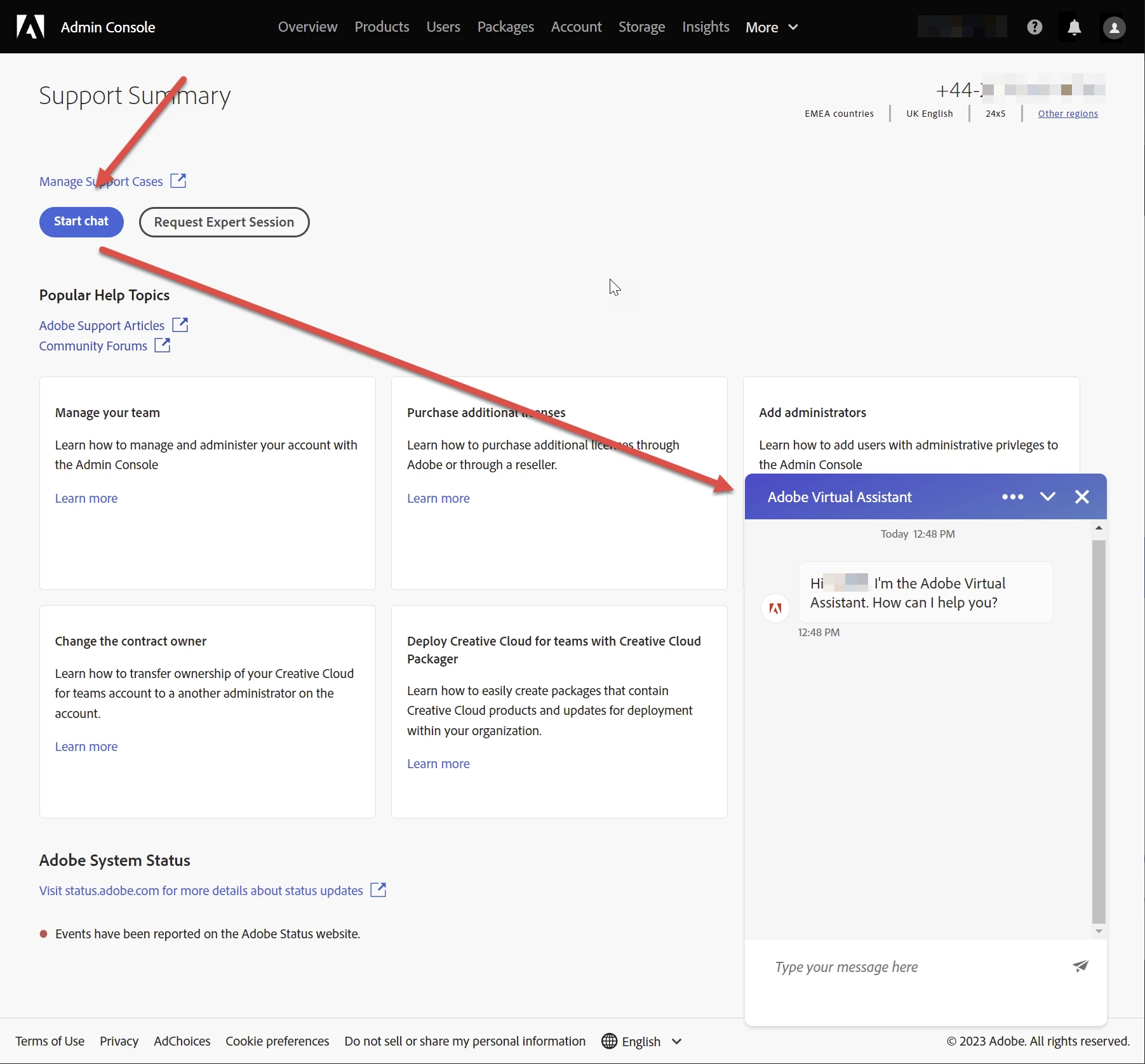Open Community Forums link
Image resolution: width=1145 pixels, height=1064 pixels.
pyautogui.click(x=93, y=346)
